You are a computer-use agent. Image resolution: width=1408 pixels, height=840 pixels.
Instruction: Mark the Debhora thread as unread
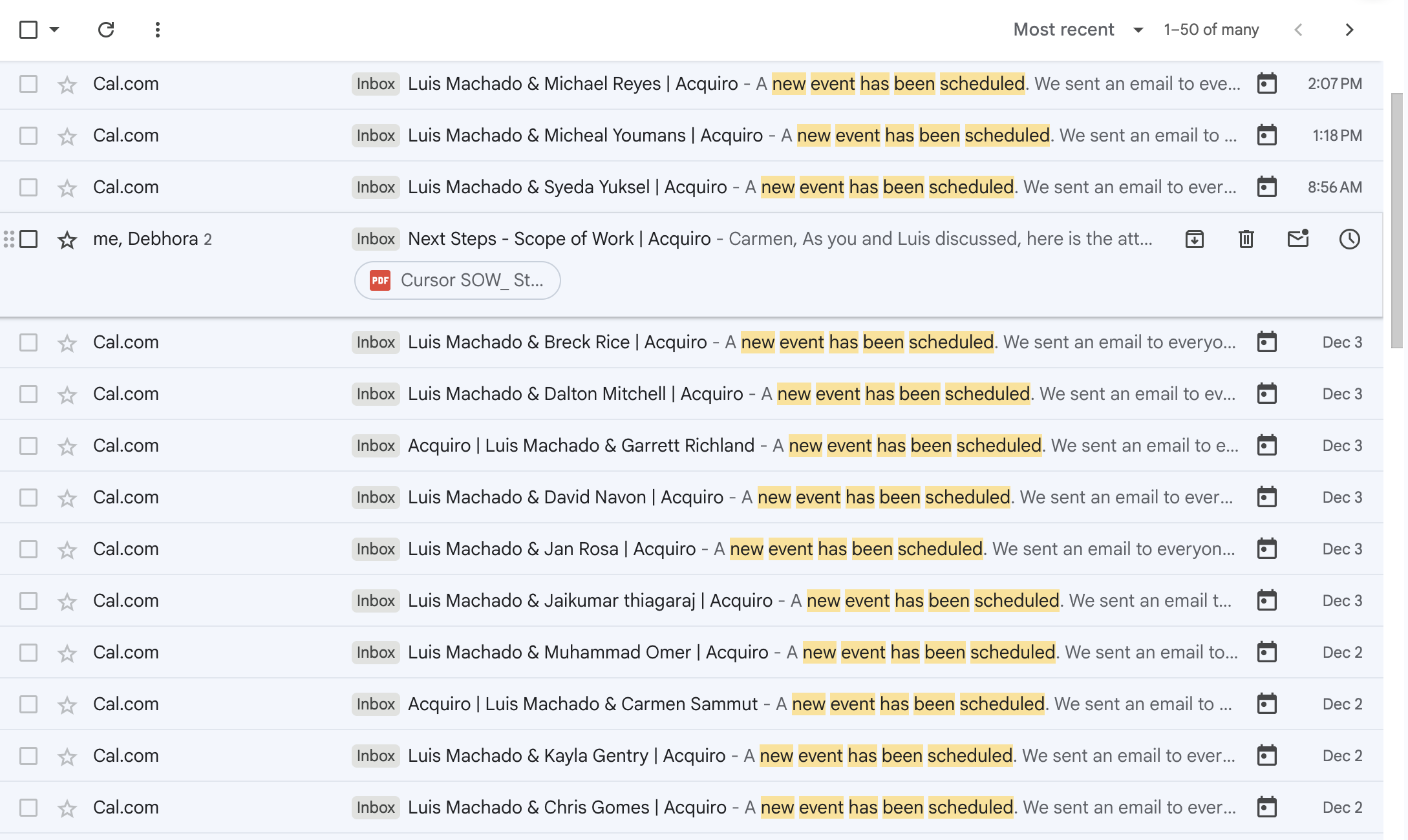click(1297, 239)
